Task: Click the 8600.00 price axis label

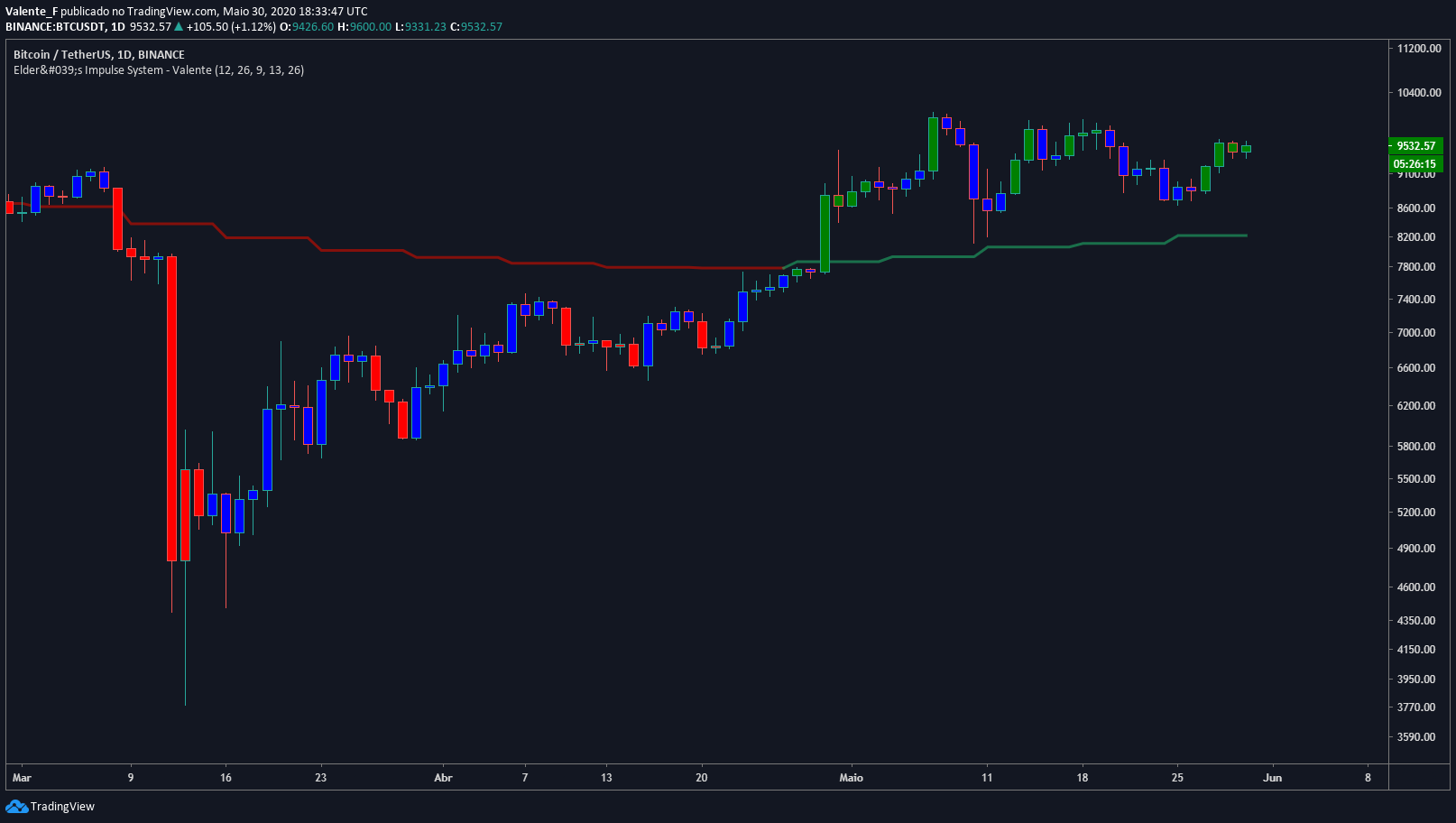Action: coord(1416,208)
